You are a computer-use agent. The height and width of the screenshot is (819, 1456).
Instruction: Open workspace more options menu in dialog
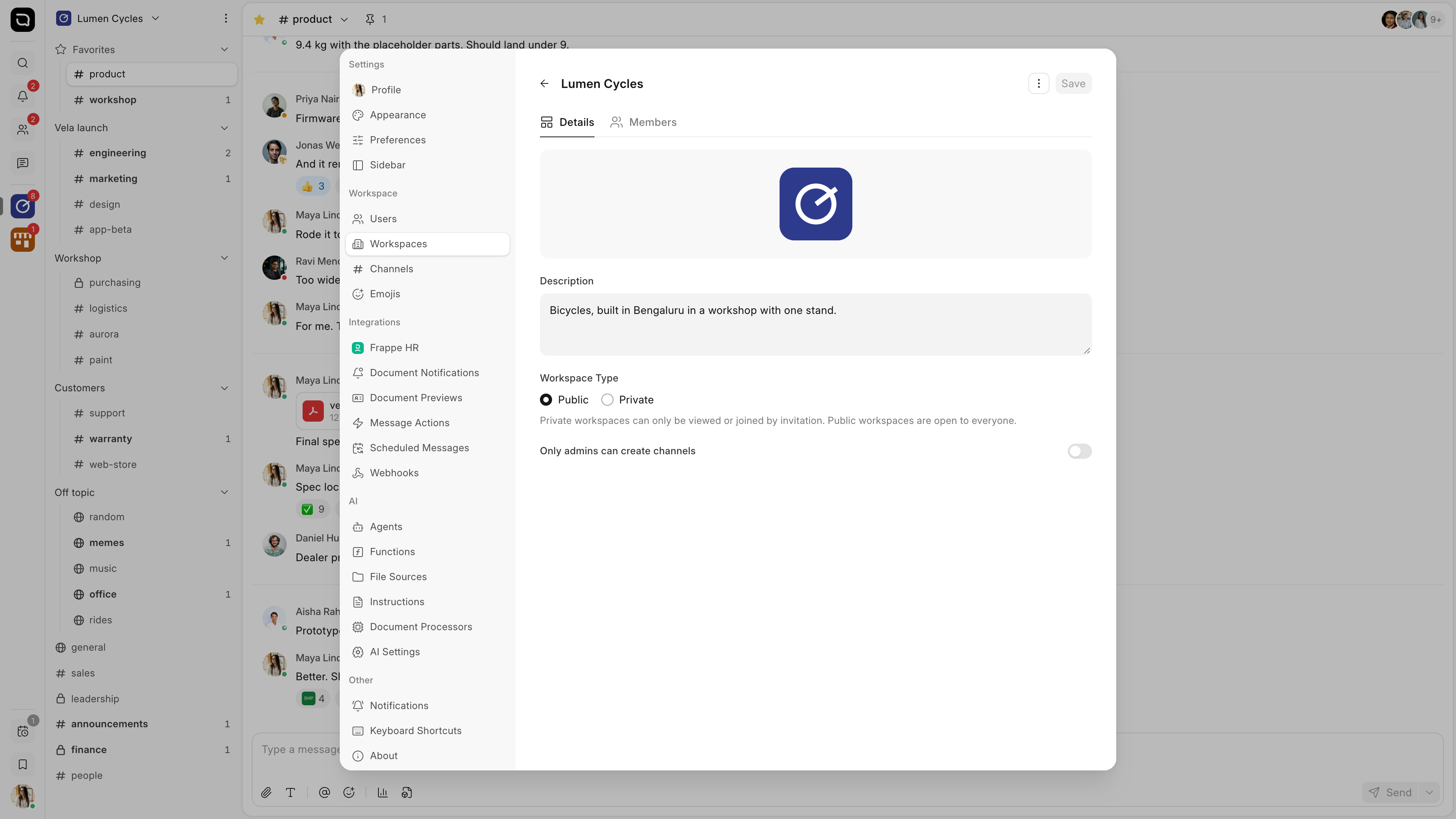point(1038,84)
